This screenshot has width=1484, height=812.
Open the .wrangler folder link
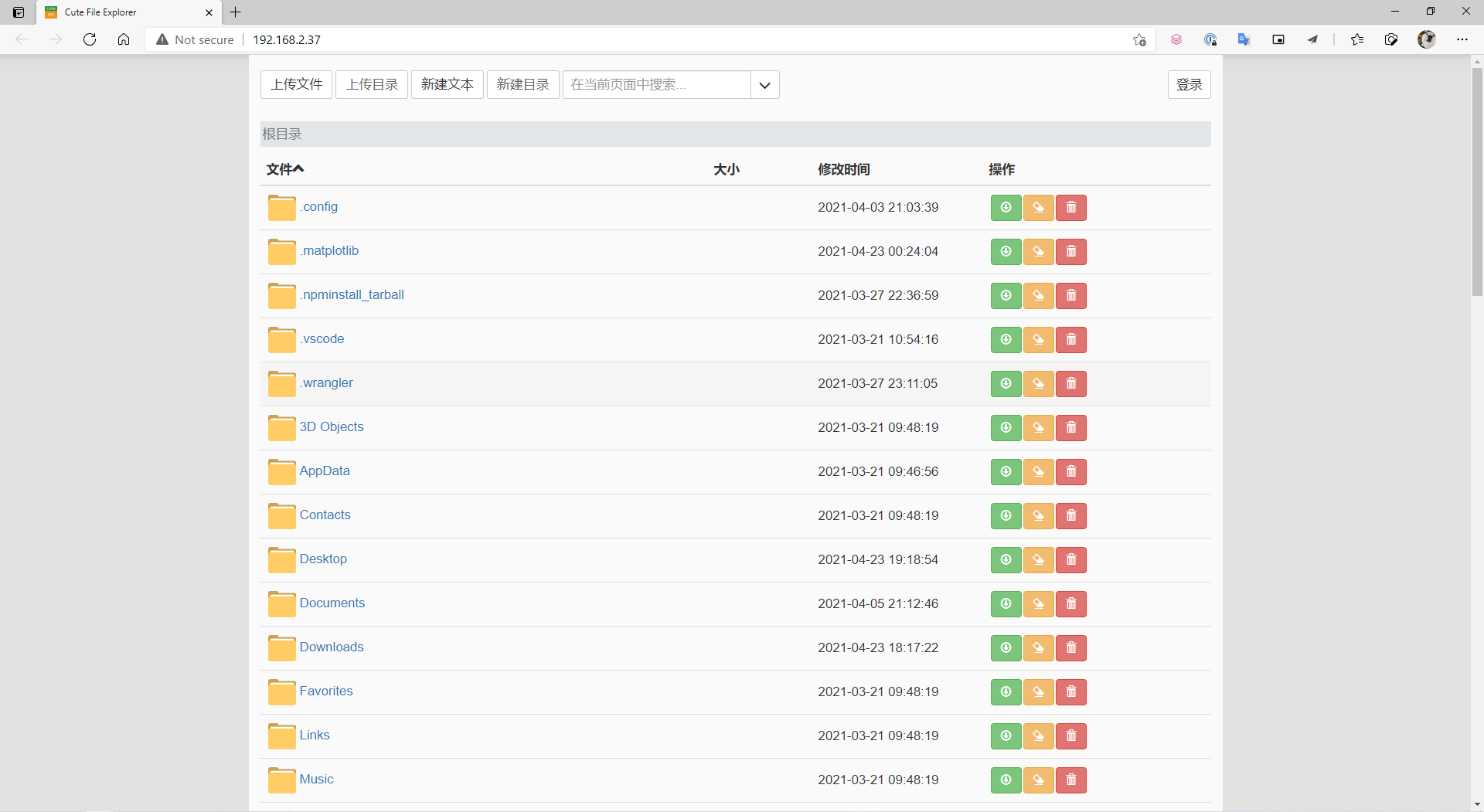pos(327,383)
